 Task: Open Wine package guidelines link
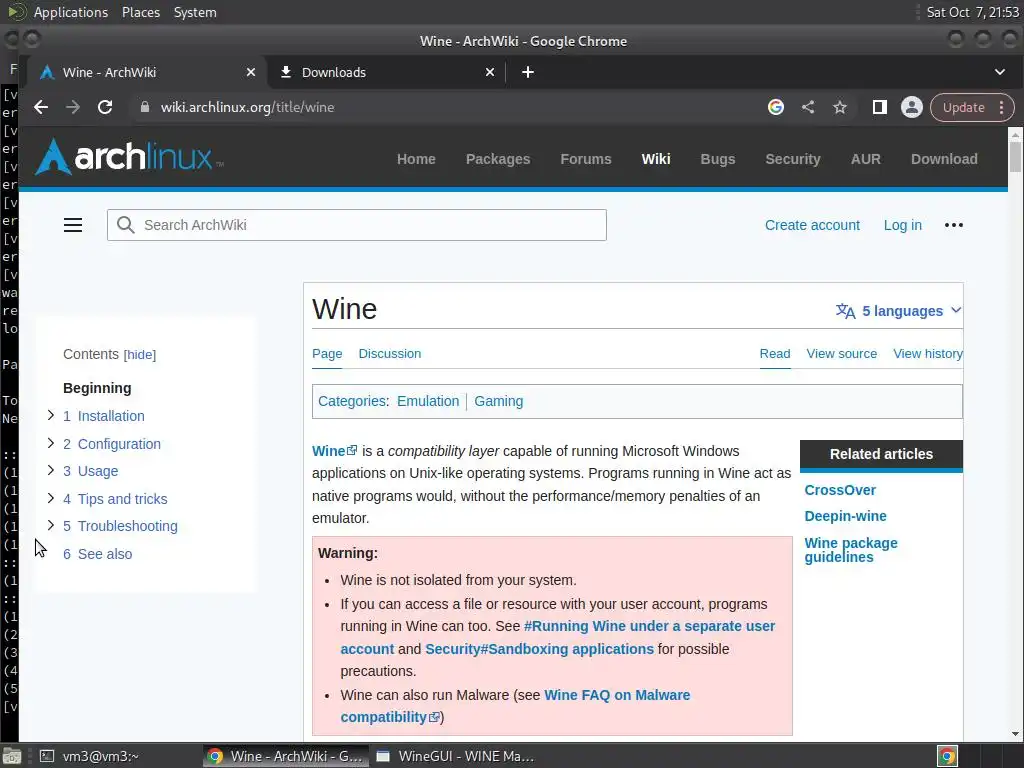point(850,551)
